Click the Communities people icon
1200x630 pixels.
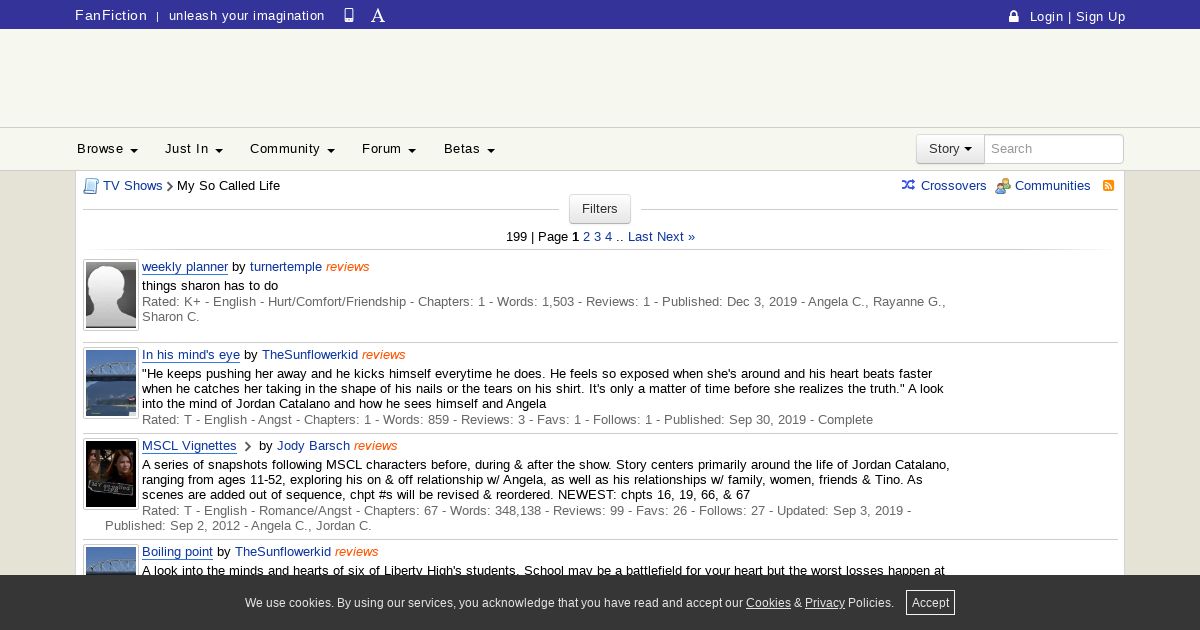coord(1002,186)
